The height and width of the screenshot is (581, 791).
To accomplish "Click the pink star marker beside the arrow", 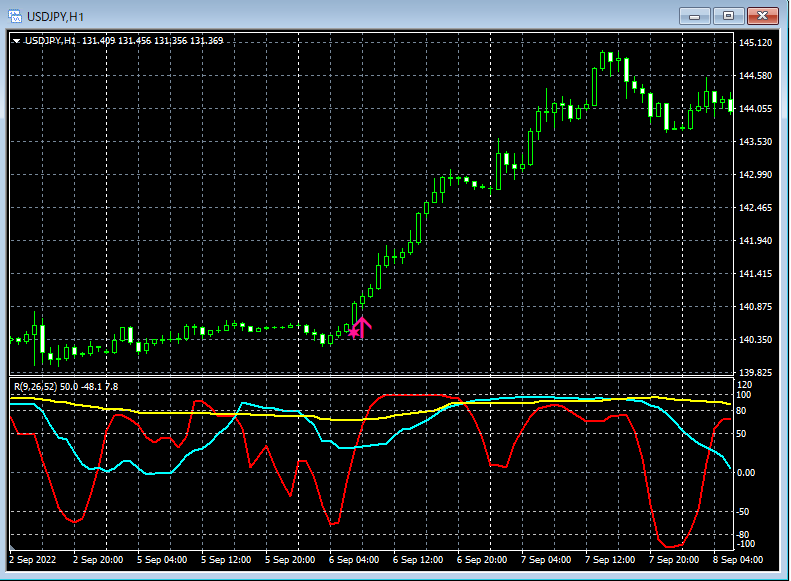I will pos(354,331).
